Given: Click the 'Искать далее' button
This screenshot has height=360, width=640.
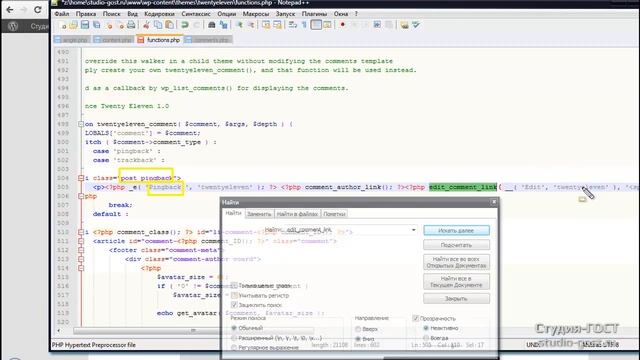Looking at the screenshot, I should click(456, 231).
